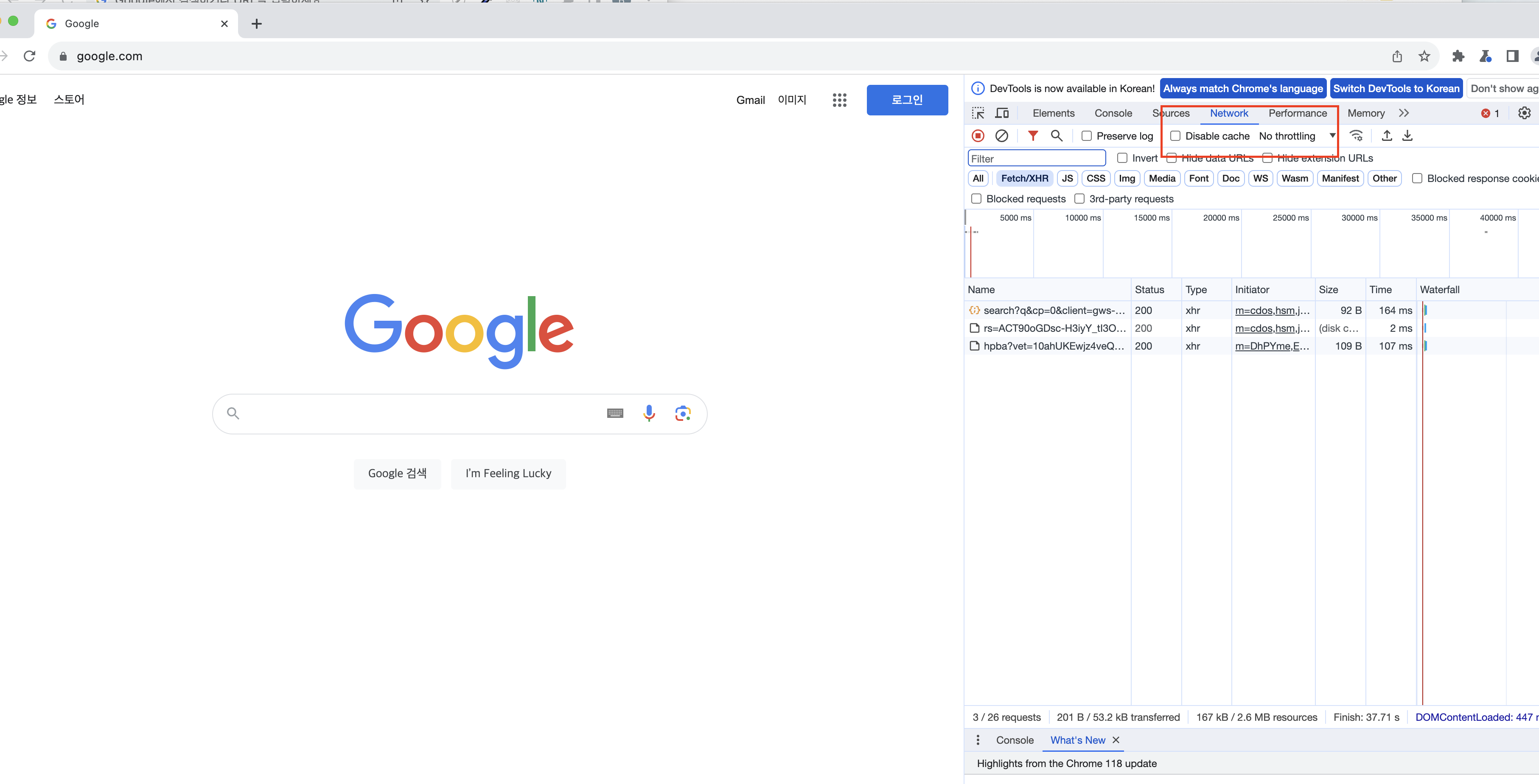
Task: Toggle the Invert filter checkbox
Action: point(1123,158)
